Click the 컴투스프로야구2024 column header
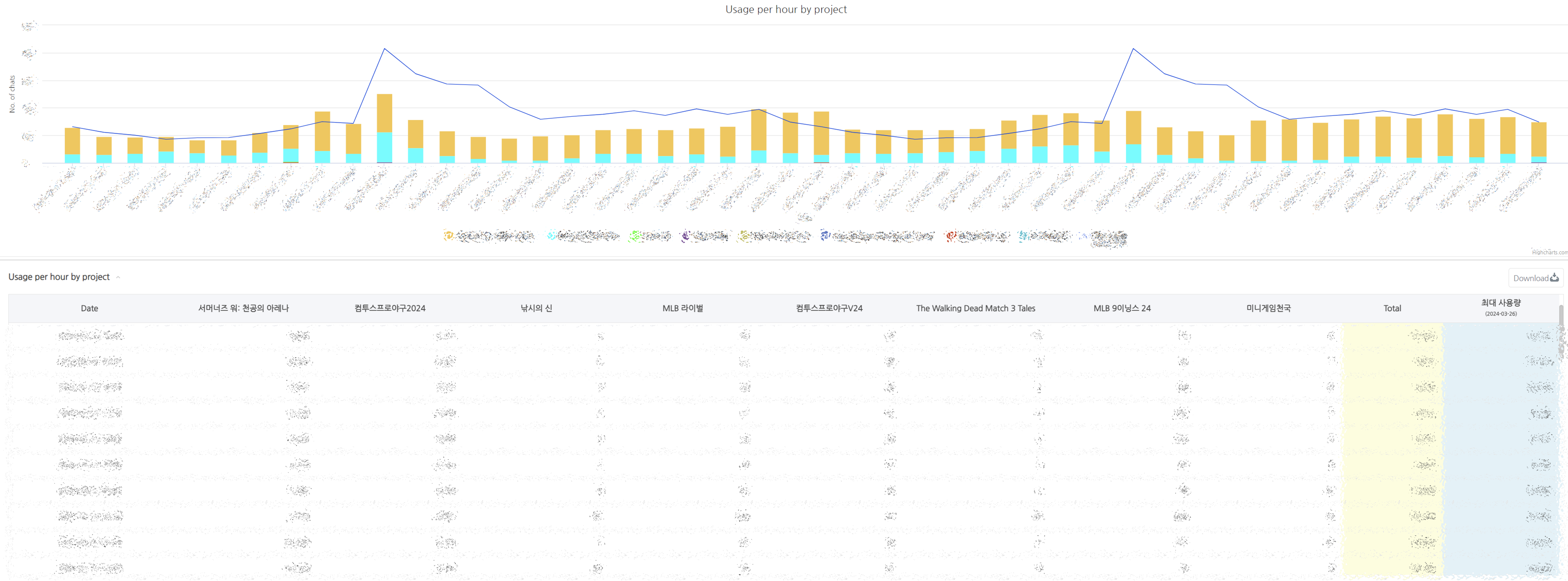The image size is (1568, 581). [x=390, y=309]
